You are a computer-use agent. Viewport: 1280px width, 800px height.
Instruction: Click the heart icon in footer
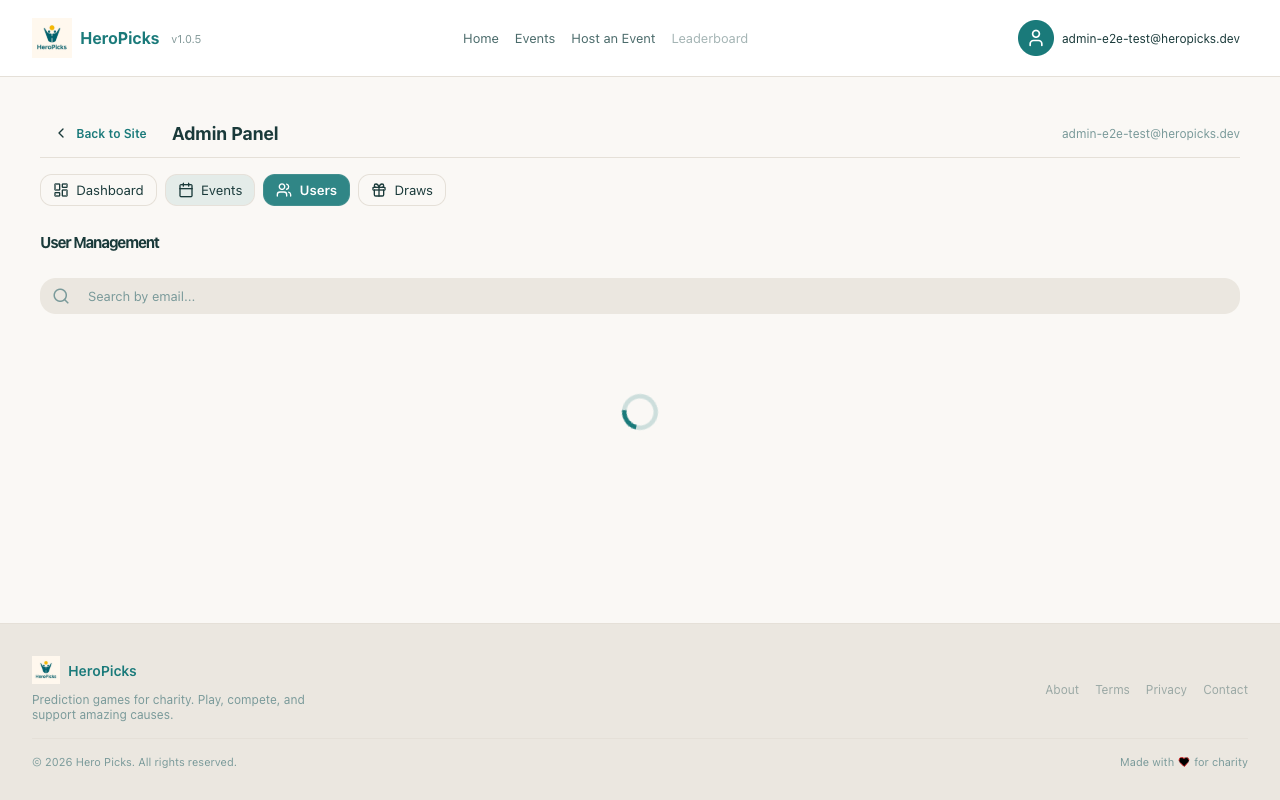pos(1184,762)
